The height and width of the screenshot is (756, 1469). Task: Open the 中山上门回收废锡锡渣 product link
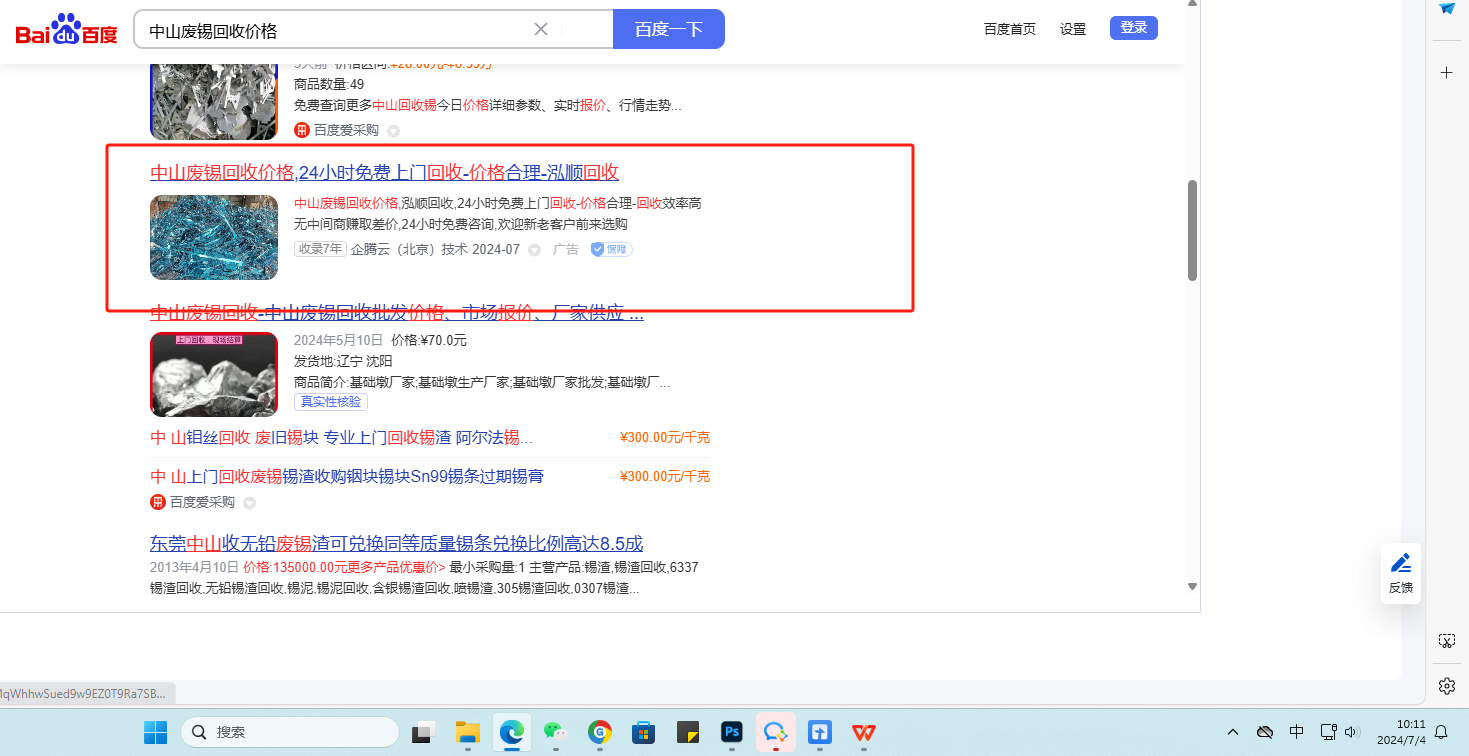[347, 476]
